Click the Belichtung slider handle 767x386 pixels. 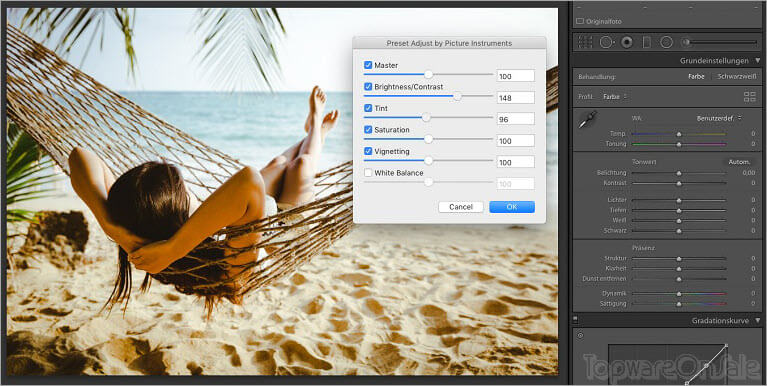pos(679,173)
